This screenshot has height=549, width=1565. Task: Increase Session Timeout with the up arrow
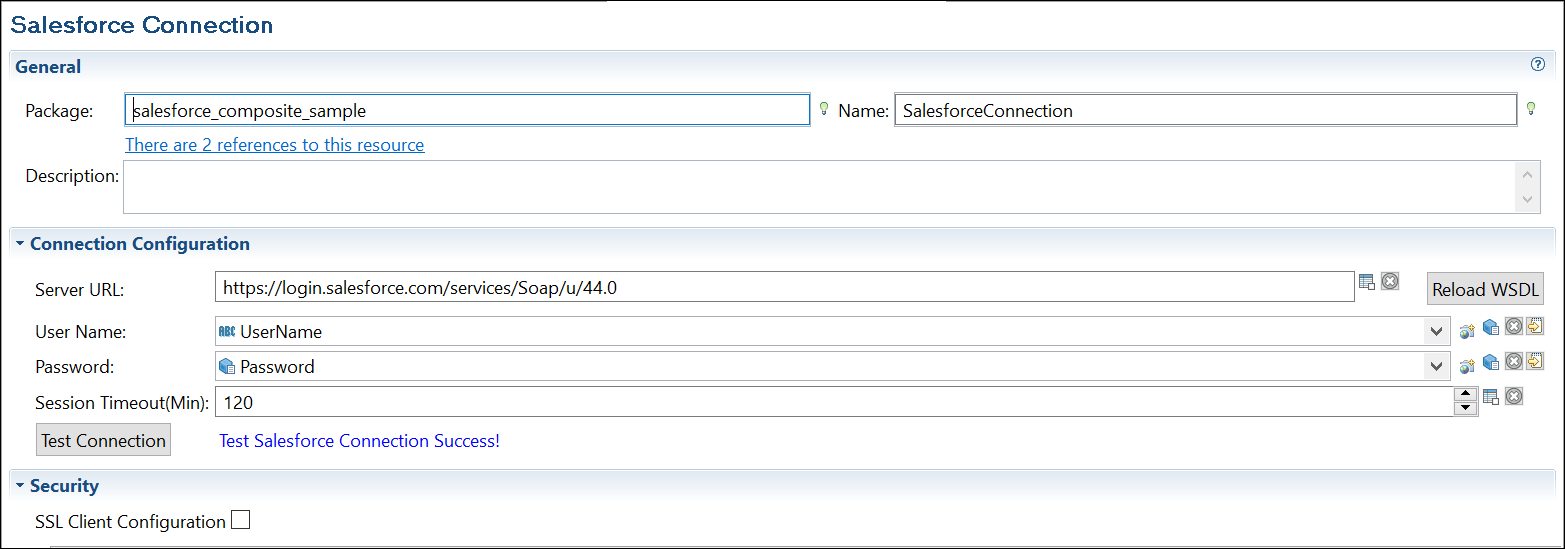pyautogui.click(x=1465, y=394)
